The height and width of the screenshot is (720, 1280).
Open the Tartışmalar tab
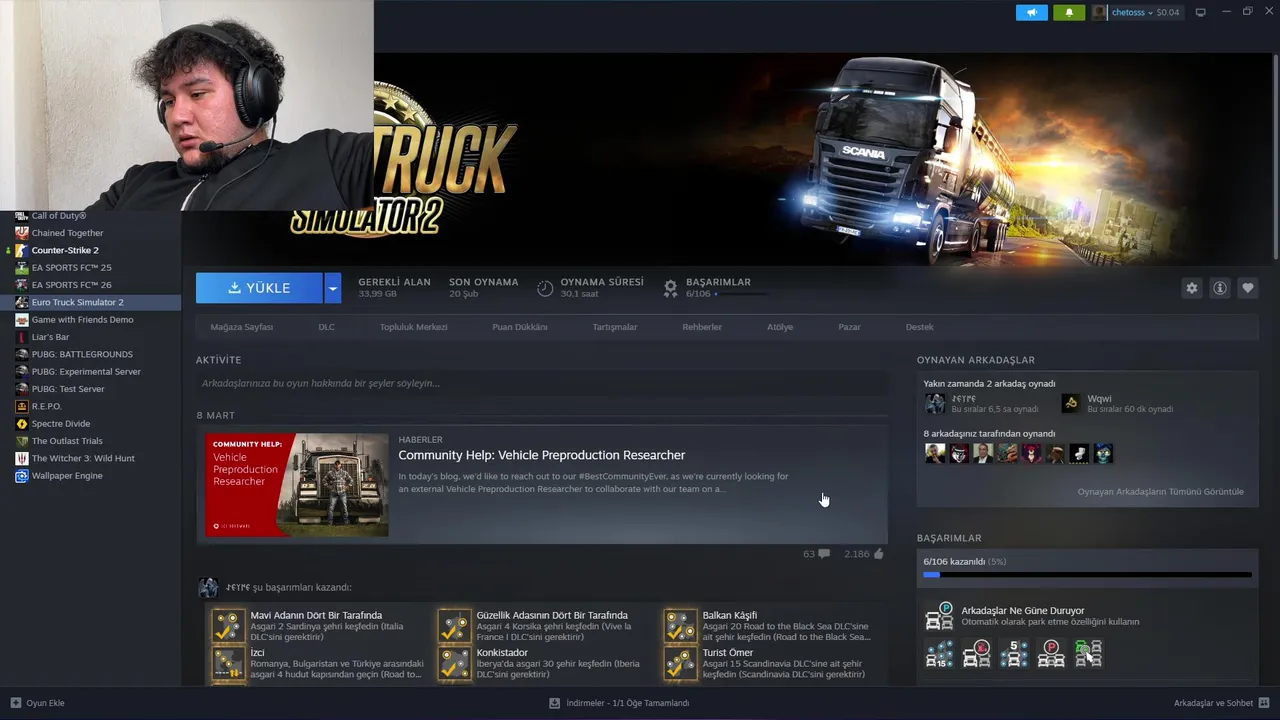click(615, 327)
